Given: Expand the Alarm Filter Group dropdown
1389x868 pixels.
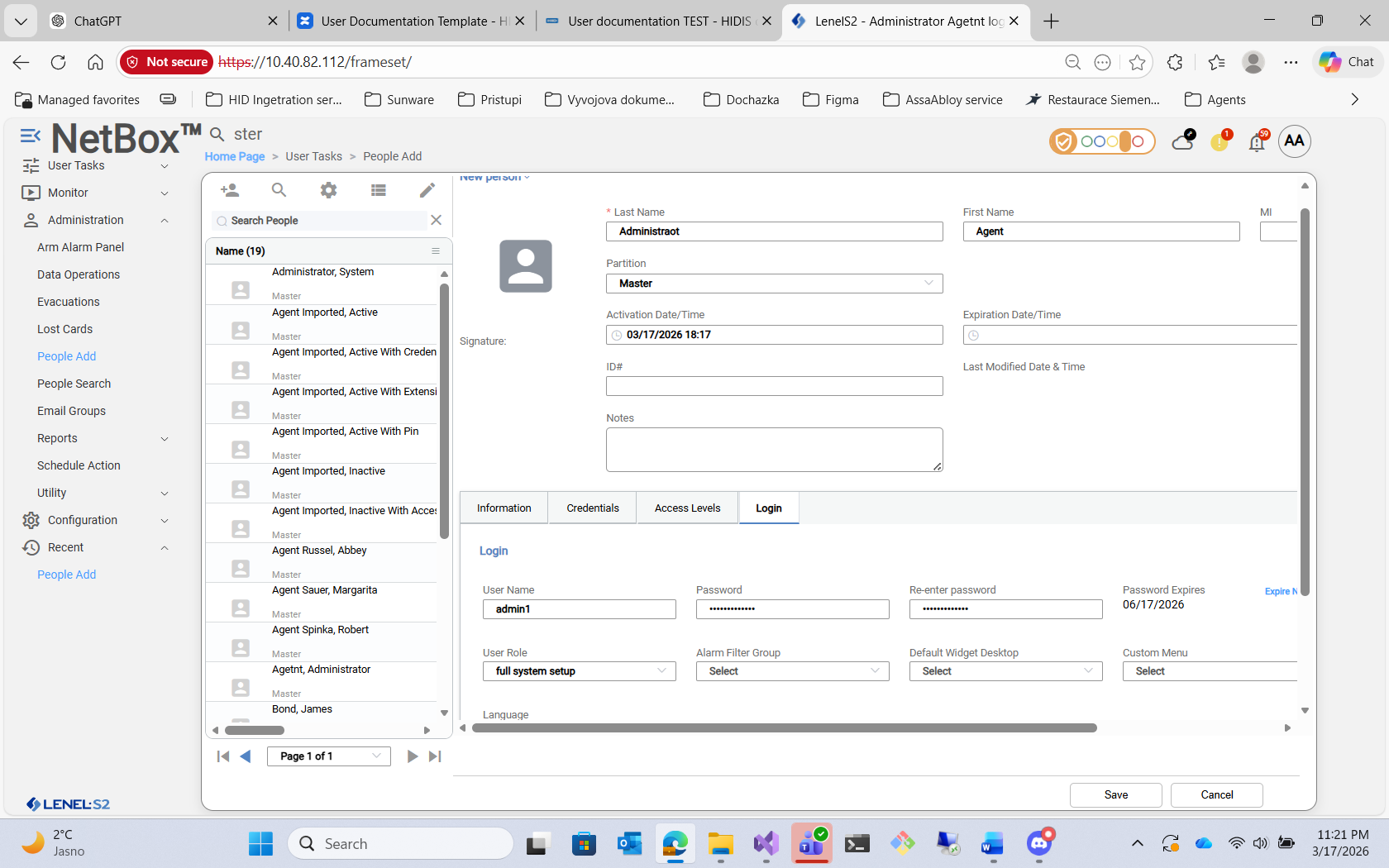Looking at the screenshot, I should (792, 671).
